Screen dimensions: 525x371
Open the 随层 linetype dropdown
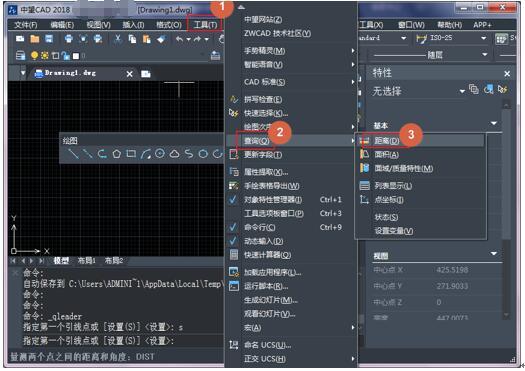484,55
